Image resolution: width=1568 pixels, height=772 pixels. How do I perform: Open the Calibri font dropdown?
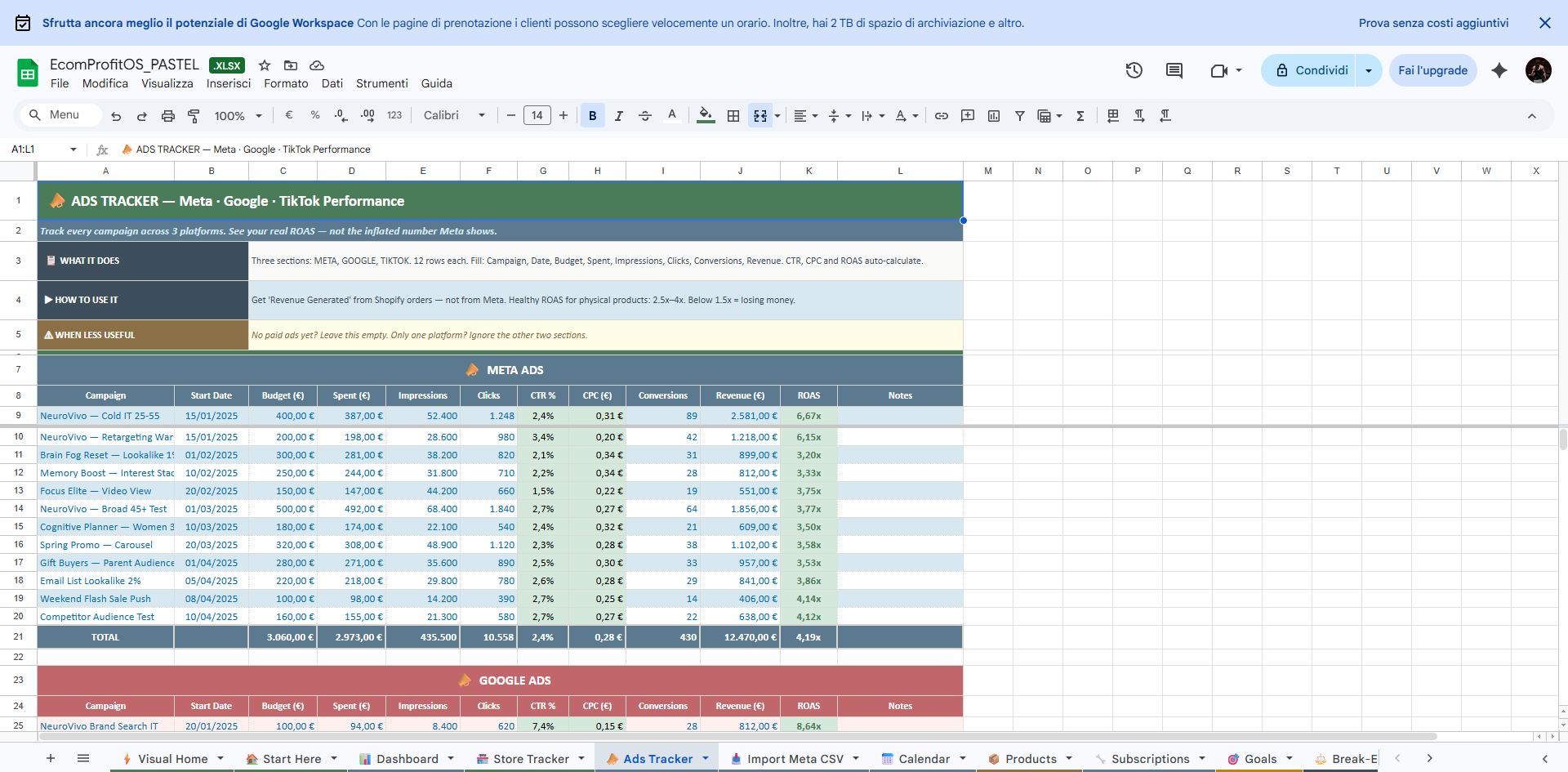pos(453,115)
